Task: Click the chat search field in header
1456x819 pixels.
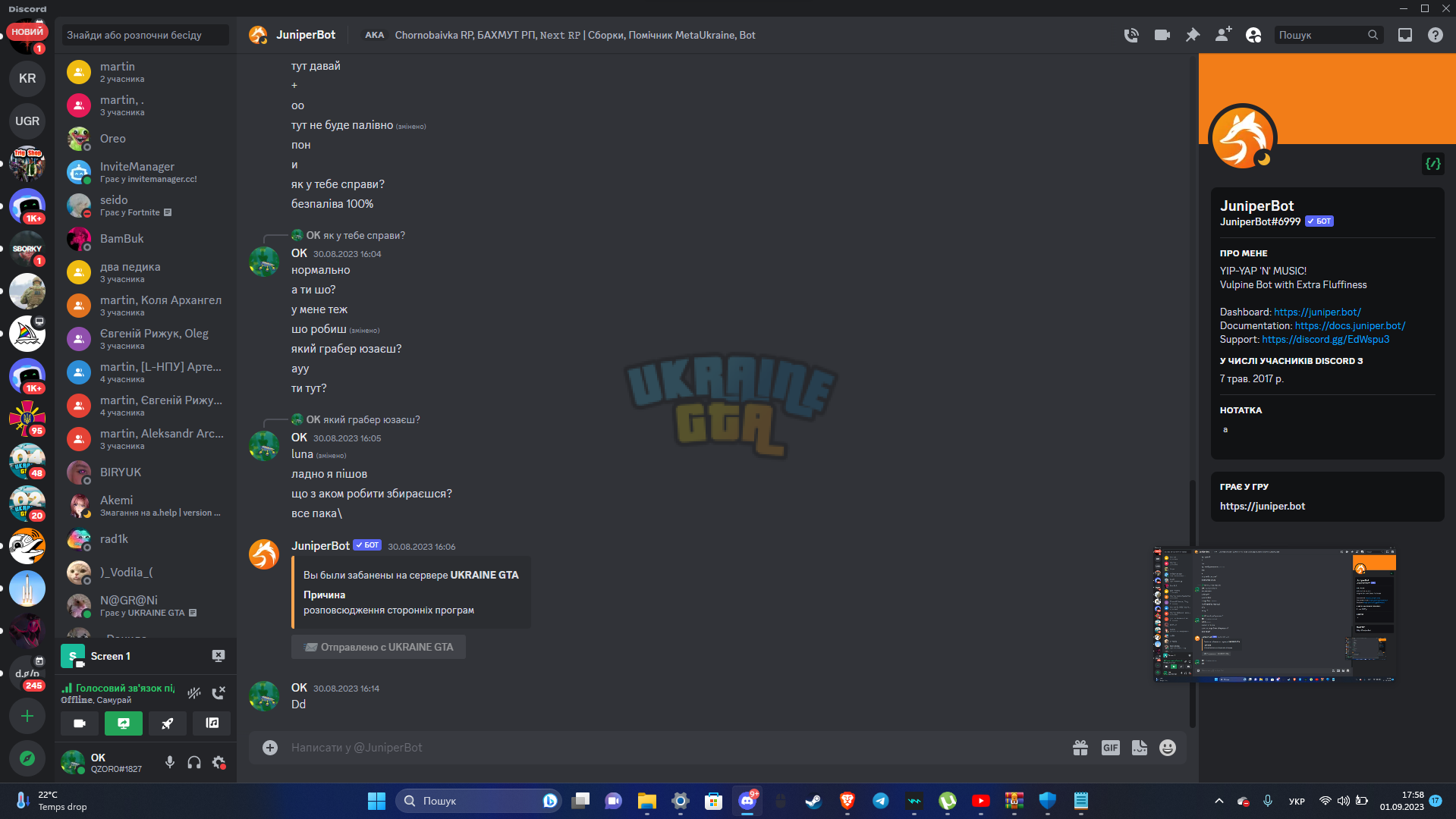Action: (x=1328, y=35)
